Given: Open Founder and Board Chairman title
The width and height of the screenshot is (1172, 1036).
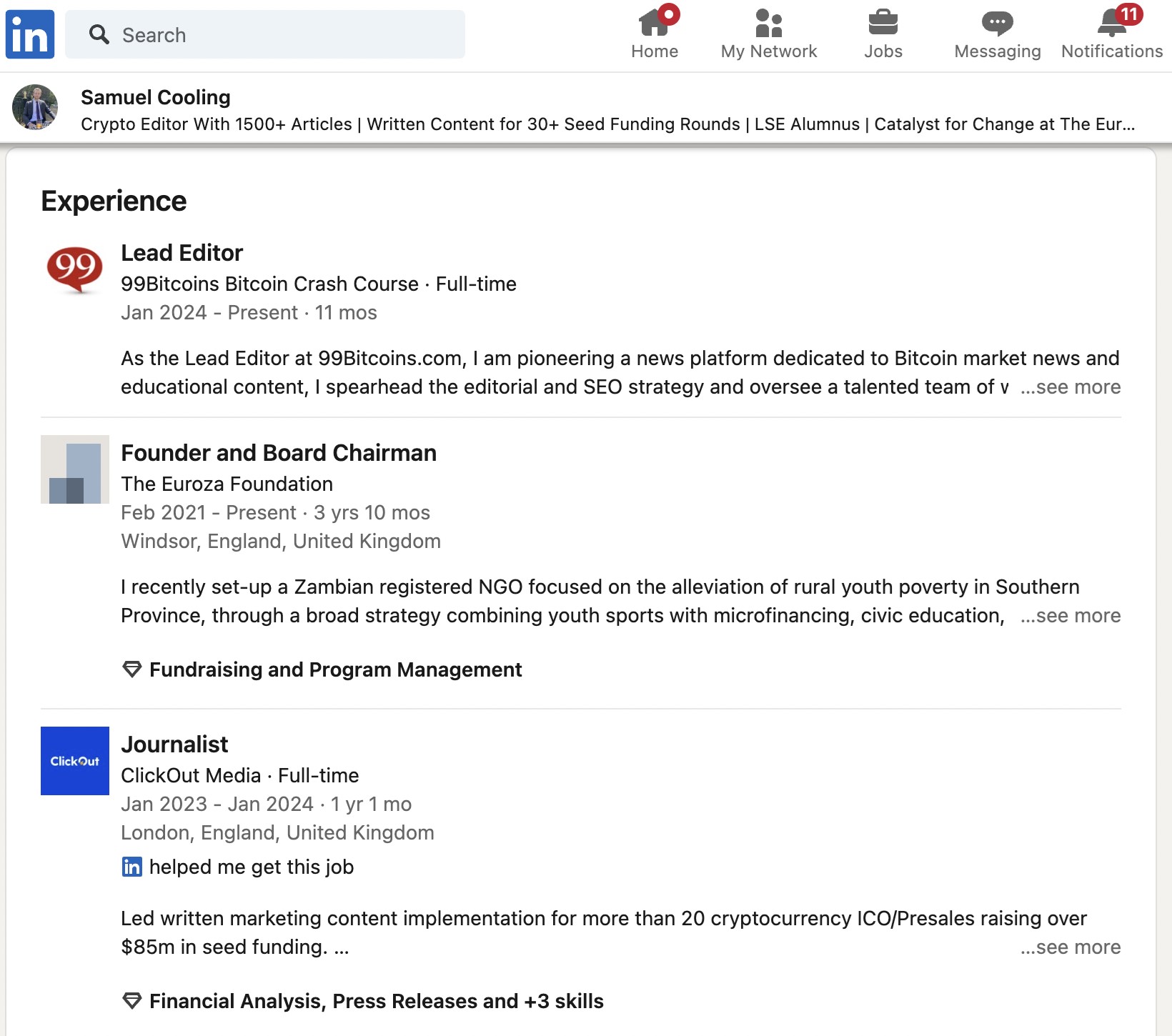Looking at the screenshot, I should point(279,453).
